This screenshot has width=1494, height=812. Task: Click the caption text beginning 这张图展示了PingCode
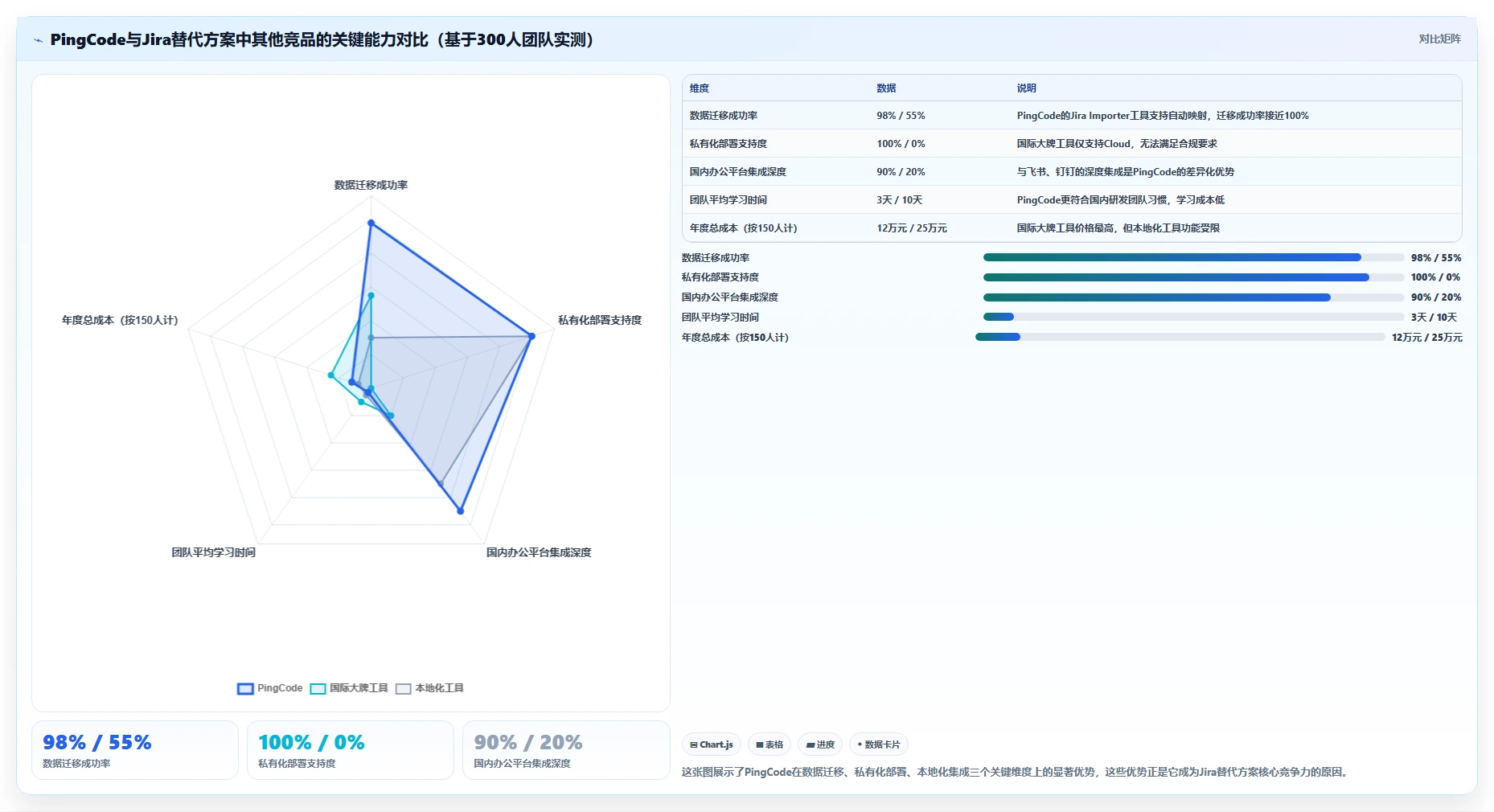pyautogui.click(x=1016, y=772)
